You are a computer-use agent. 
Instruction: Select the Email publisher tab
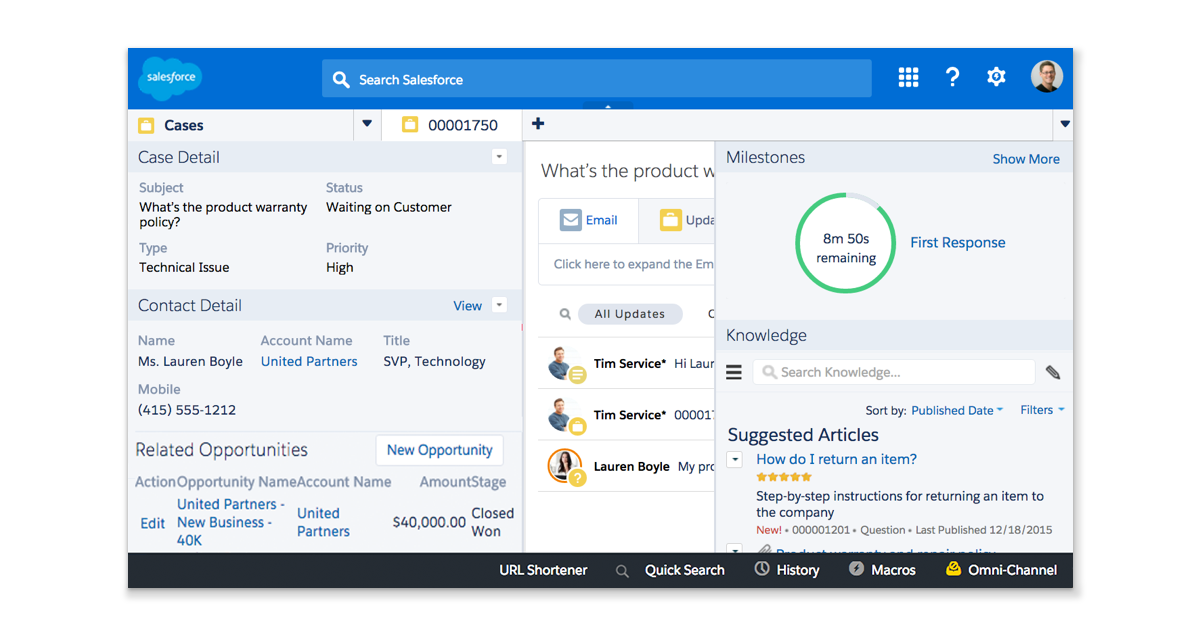(x=589, y=220)
